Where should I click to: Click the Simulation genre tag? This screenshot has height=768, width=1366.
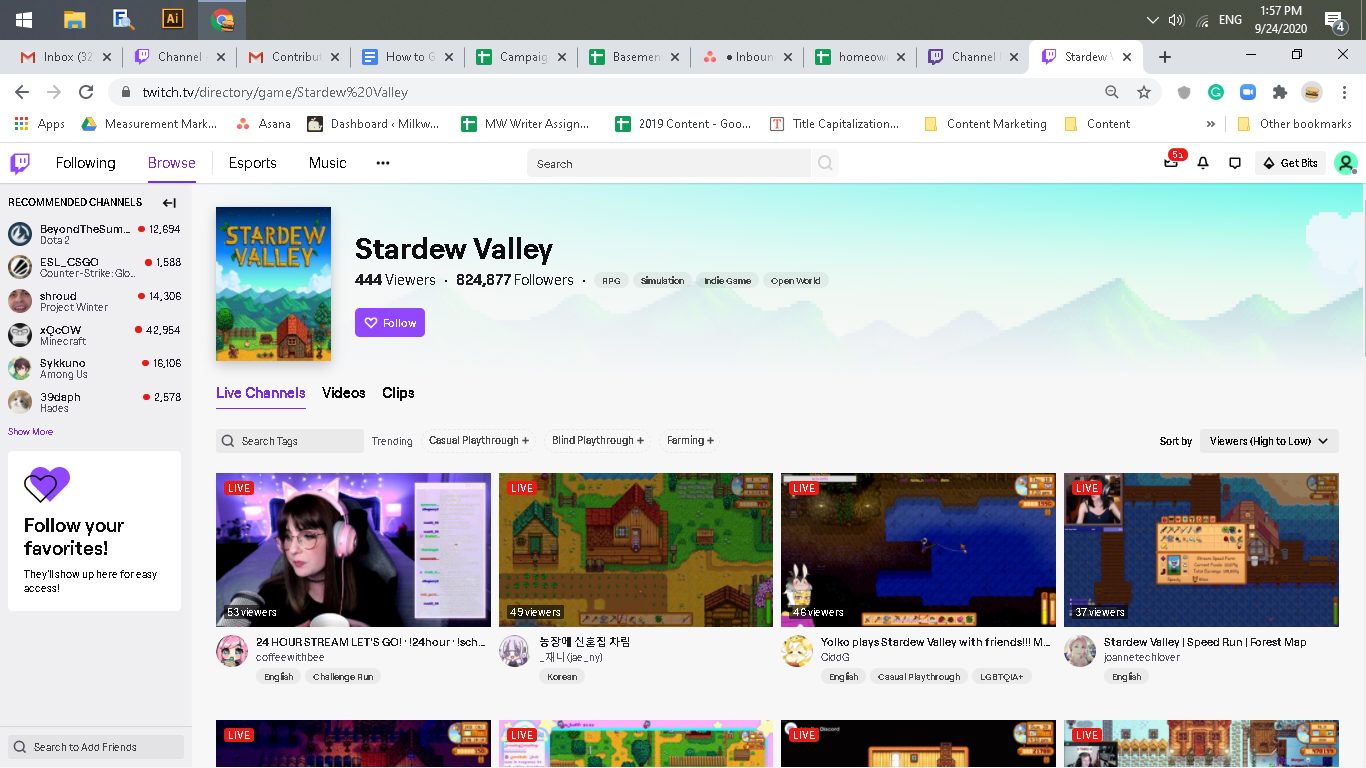(x=662, y=281)
